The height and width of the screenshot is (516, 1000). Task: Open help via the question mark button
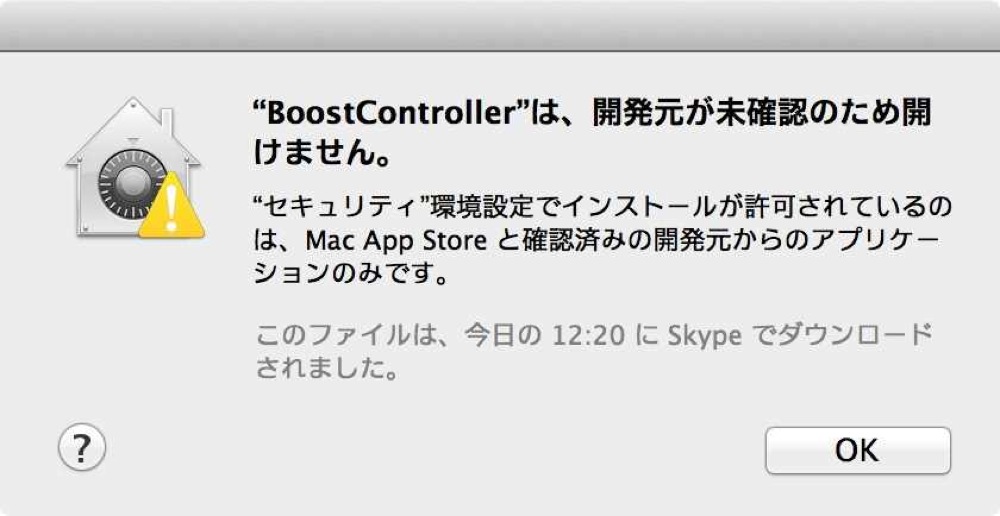coord(82,449)
